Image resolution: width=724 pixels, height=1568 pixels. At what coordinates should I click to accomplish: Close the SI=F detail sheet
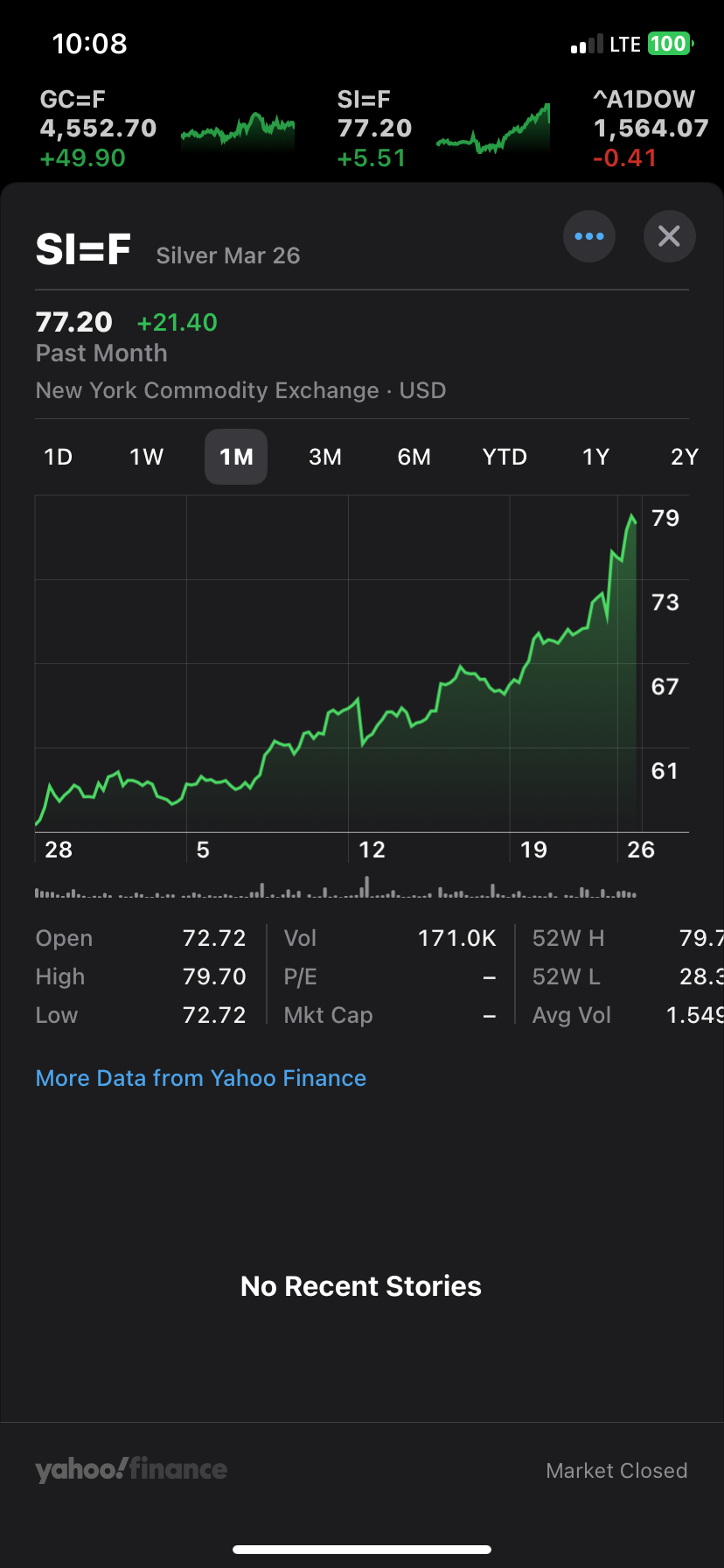(669, 236)
